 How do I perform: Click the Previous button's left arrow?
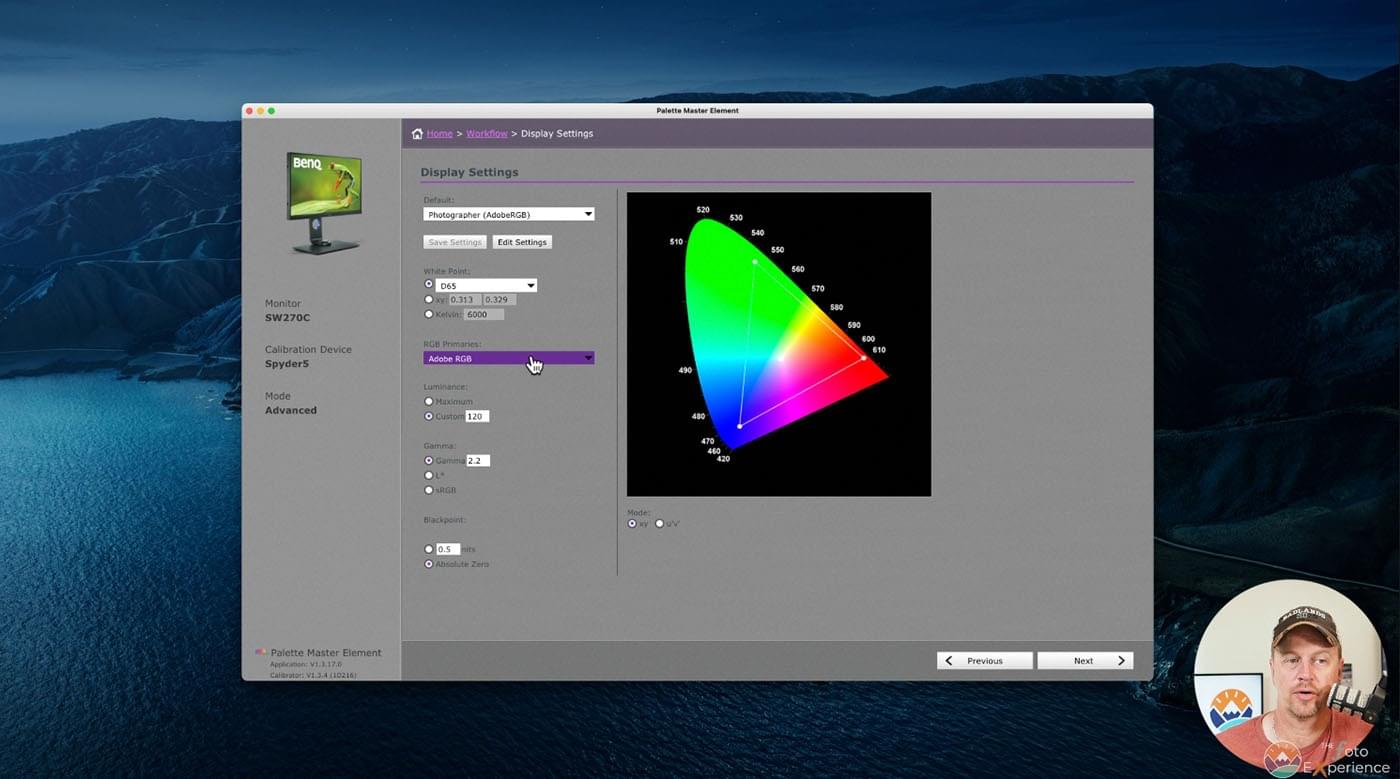(948, 661)
